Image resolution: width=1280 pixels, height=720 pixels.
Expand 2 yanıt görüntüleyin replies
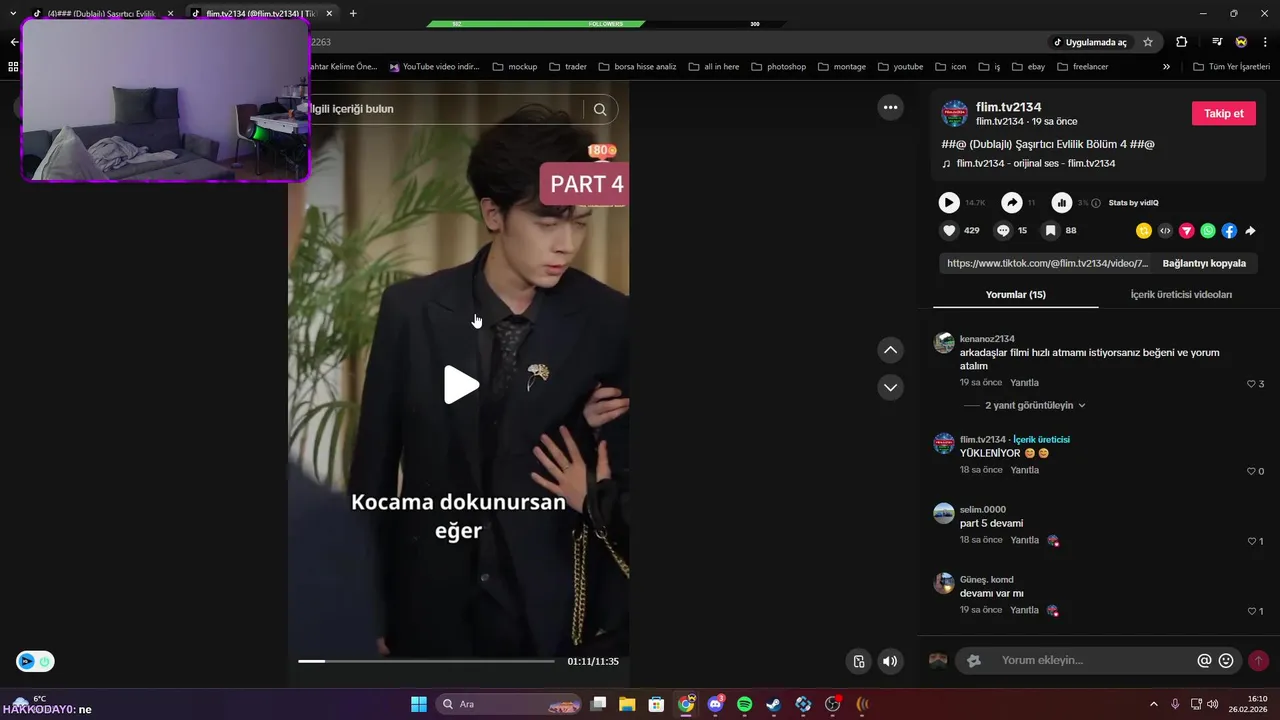coord(1035,405)
